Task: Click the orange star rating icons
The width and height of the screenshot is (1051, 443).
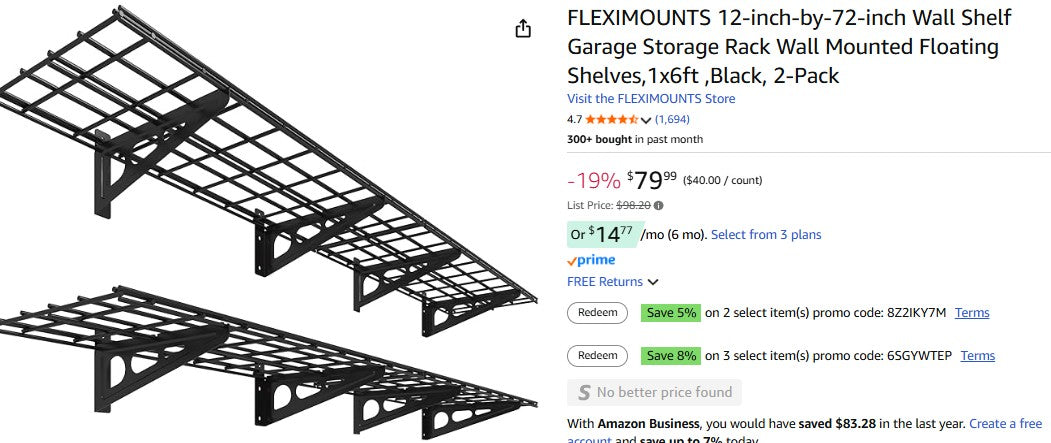Action: [x=612, y=120]
